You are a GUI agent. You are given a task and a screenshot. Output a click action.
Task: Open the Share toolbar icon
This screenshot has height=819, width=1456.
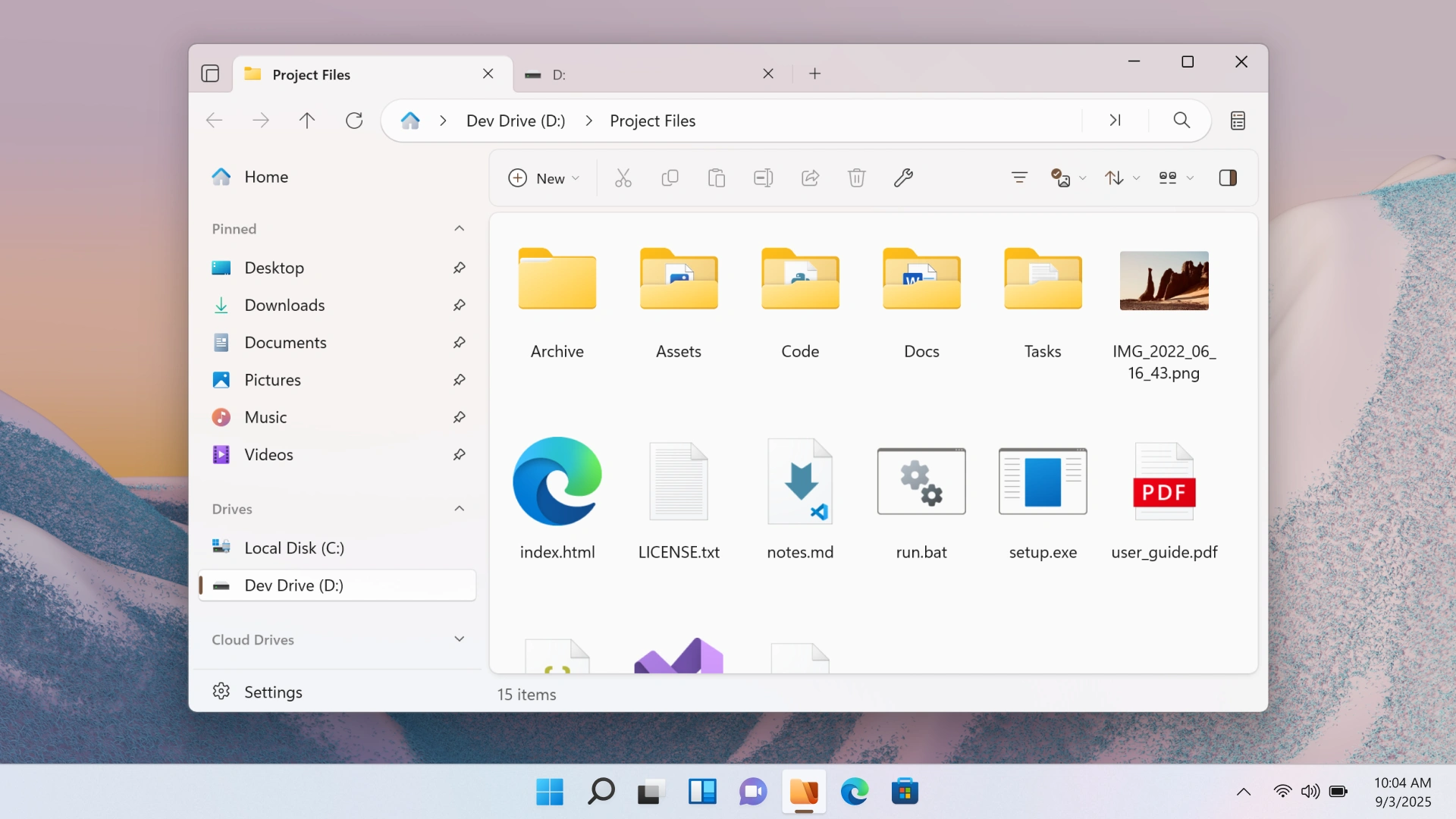(810, 177)
